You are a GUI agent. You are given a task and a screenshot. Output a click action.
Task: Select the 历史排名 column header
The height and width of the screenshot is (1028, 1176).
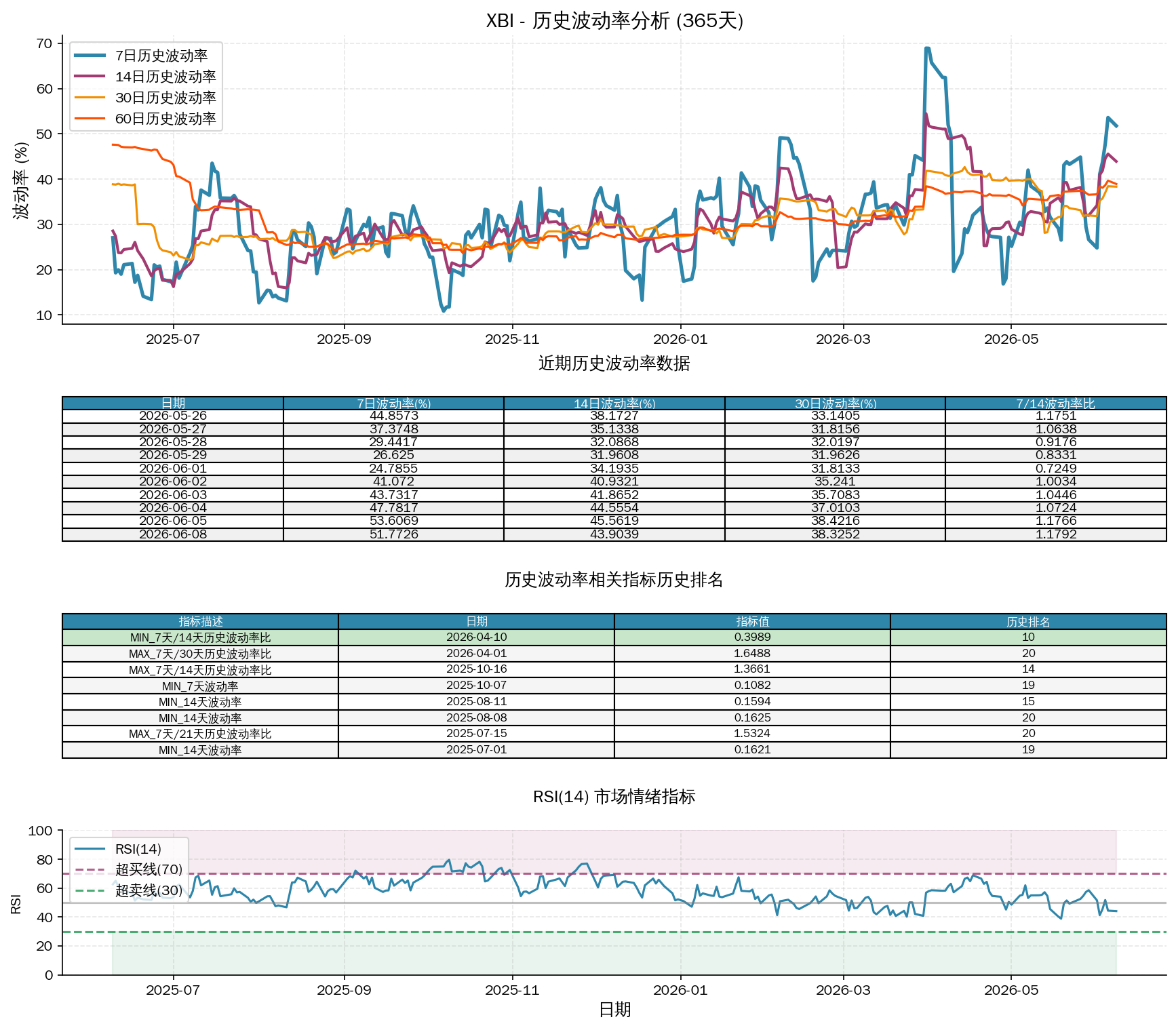point(1028,622)
